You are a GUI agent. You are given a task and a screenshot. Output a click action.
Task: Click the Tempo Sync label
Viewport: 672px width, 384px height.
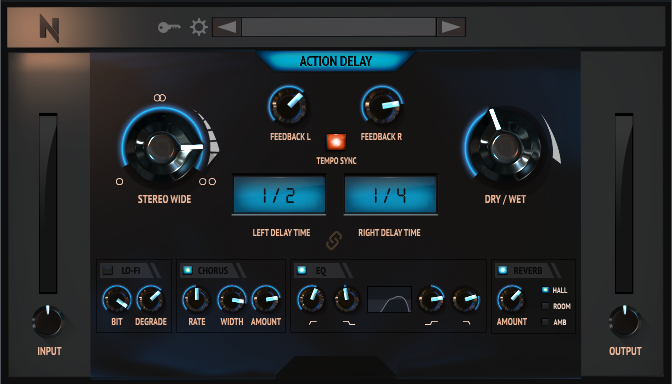pos(336,161)
